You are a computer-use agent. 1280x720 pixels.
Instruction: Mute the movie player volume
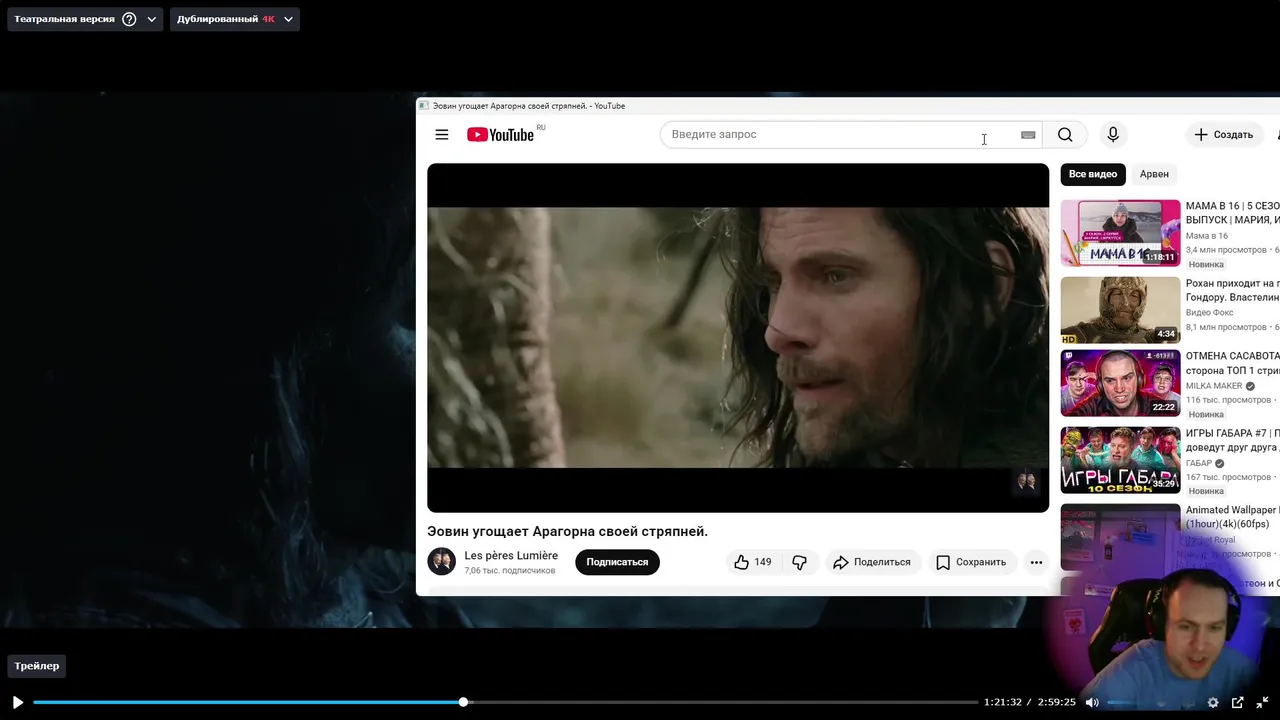[x=1092, y=702]
